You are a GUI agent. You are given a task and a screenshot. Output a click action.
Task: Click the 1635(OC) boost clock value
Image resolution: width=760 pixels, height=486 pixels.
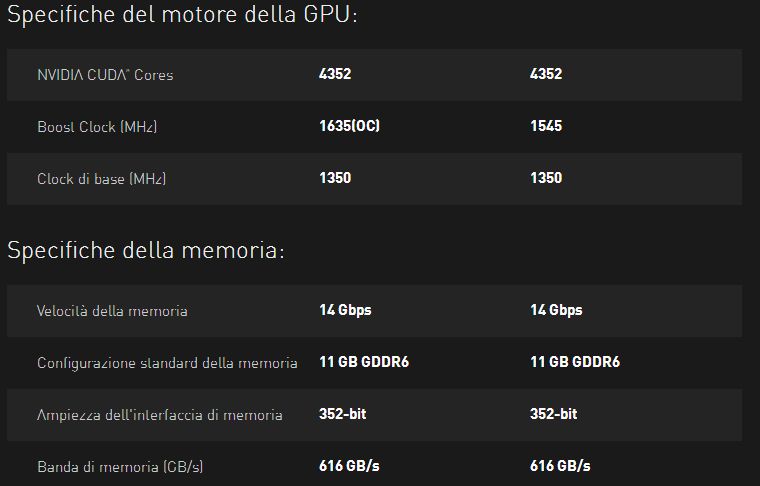coord(349,126)
